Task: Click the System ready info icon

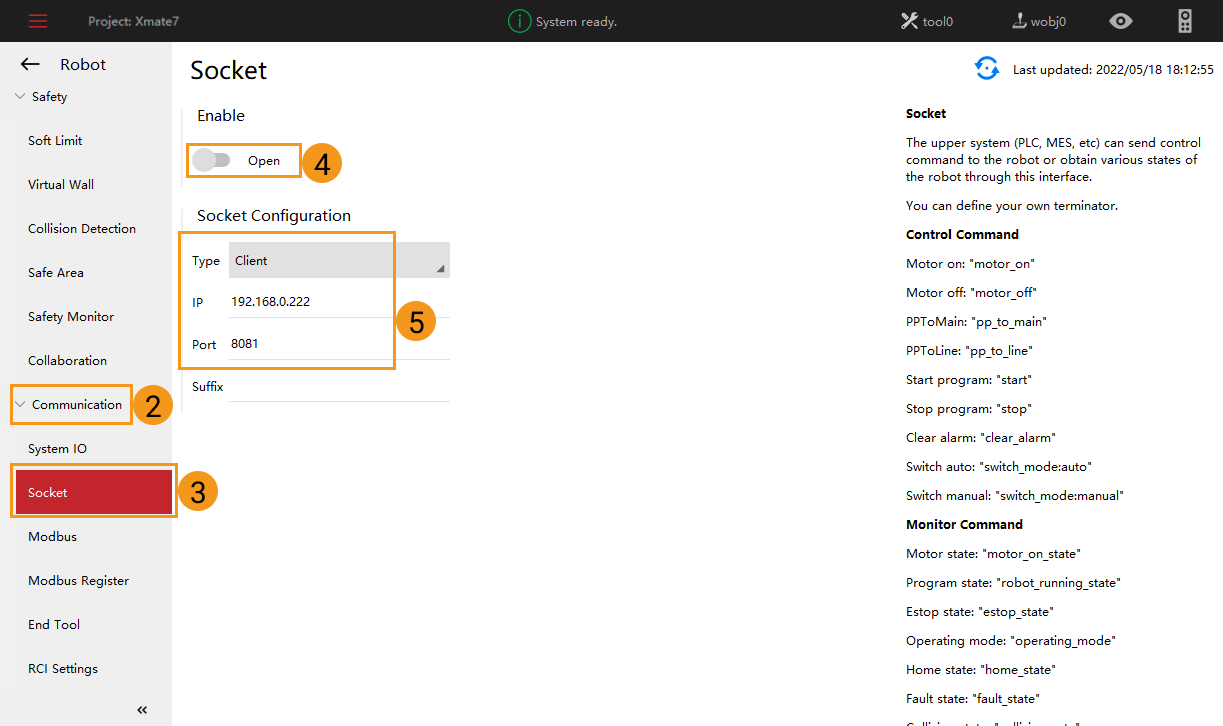Action: click(519, 20)
